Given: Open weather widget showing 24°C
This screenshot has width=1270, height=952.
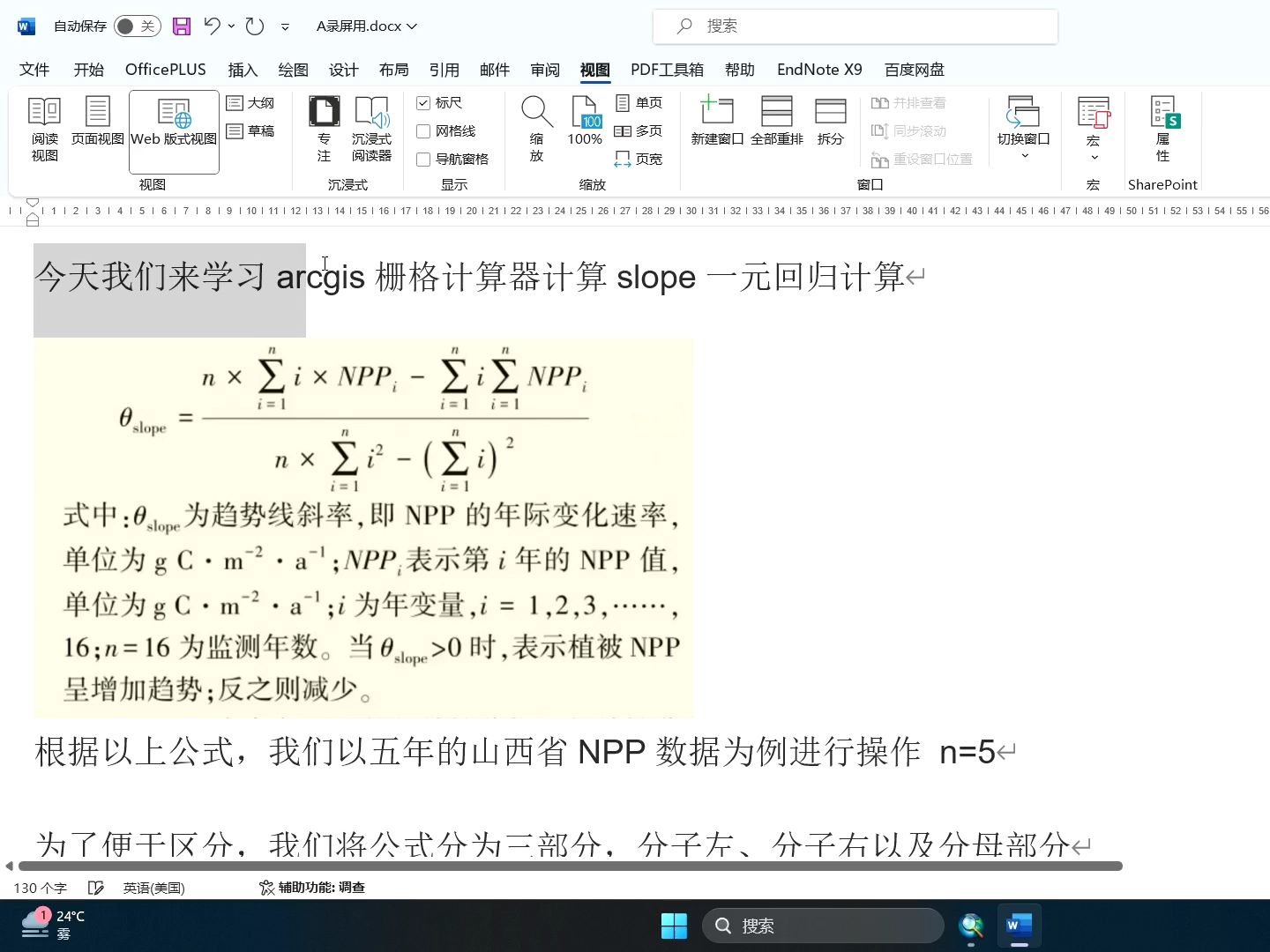Looking at the screenshot, I should point(53,926).
